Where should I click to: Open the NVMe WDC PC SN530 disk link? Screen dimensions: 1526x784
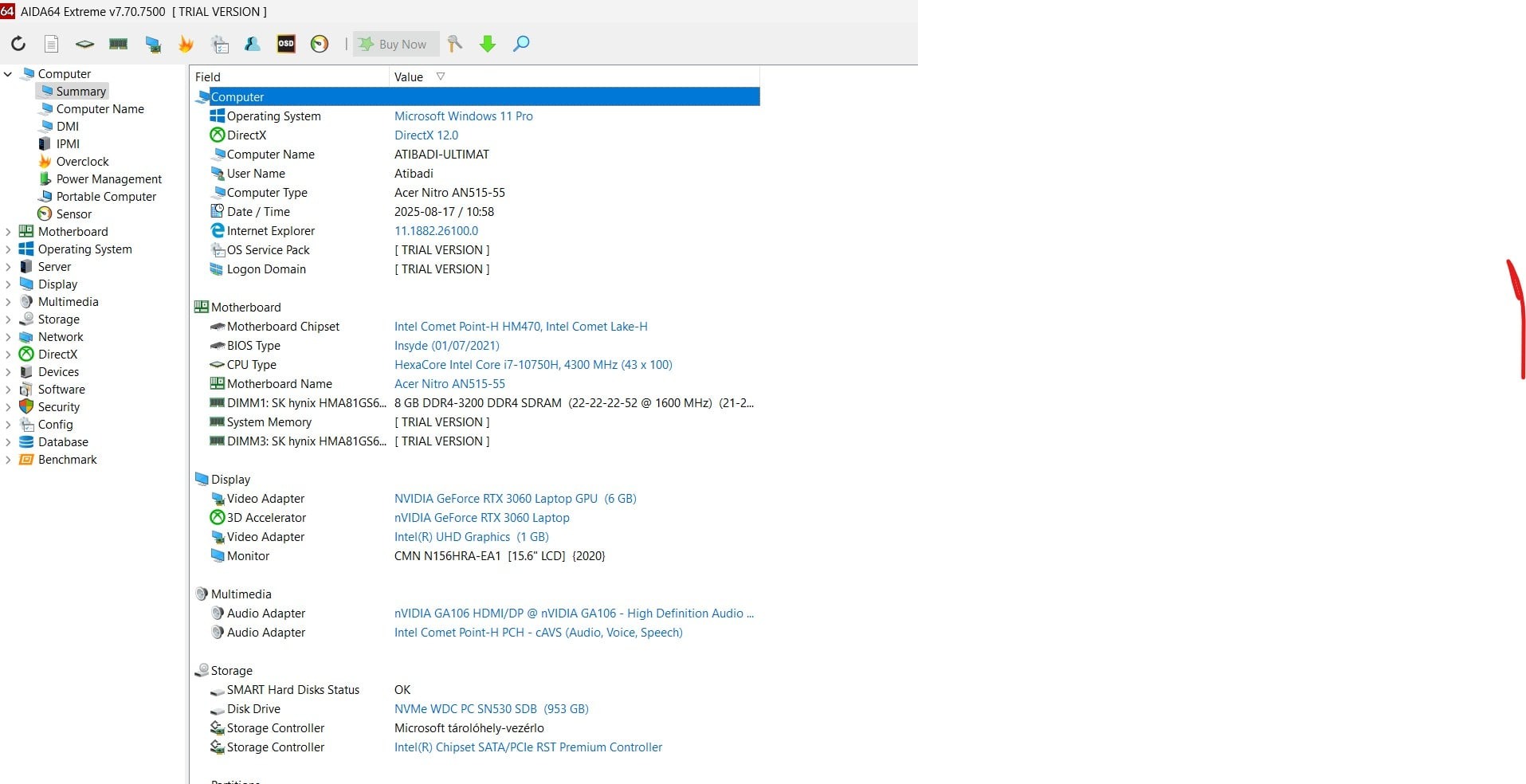point(492,709)
